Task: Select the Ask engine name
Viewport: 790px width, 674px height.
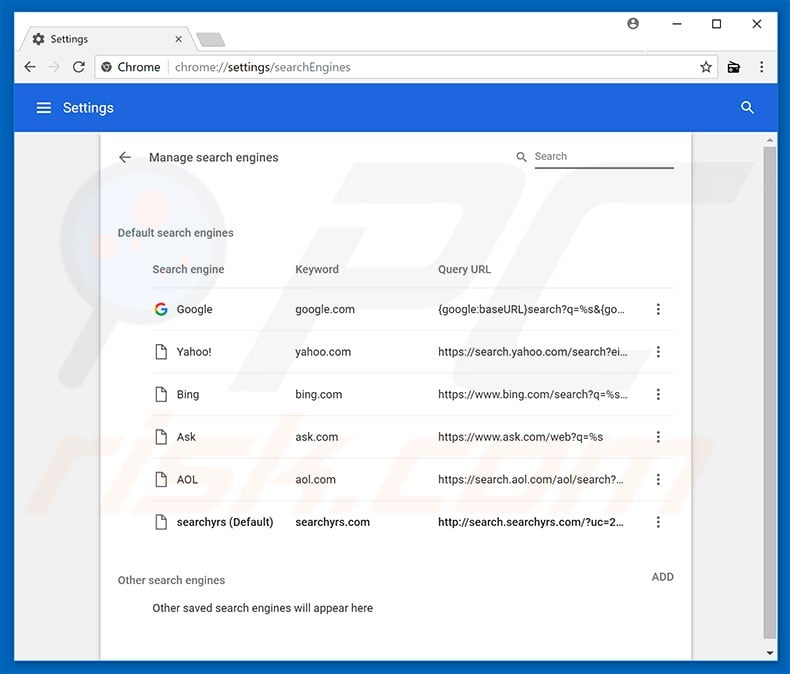Action: 186,437
